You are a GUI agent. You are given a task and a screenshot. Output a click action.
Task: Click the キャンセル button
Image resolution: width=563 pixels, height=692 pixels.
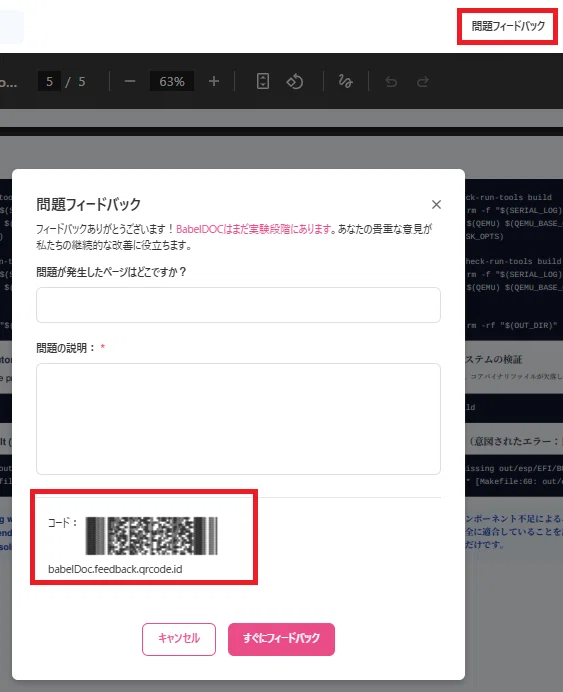pos(179,639)
